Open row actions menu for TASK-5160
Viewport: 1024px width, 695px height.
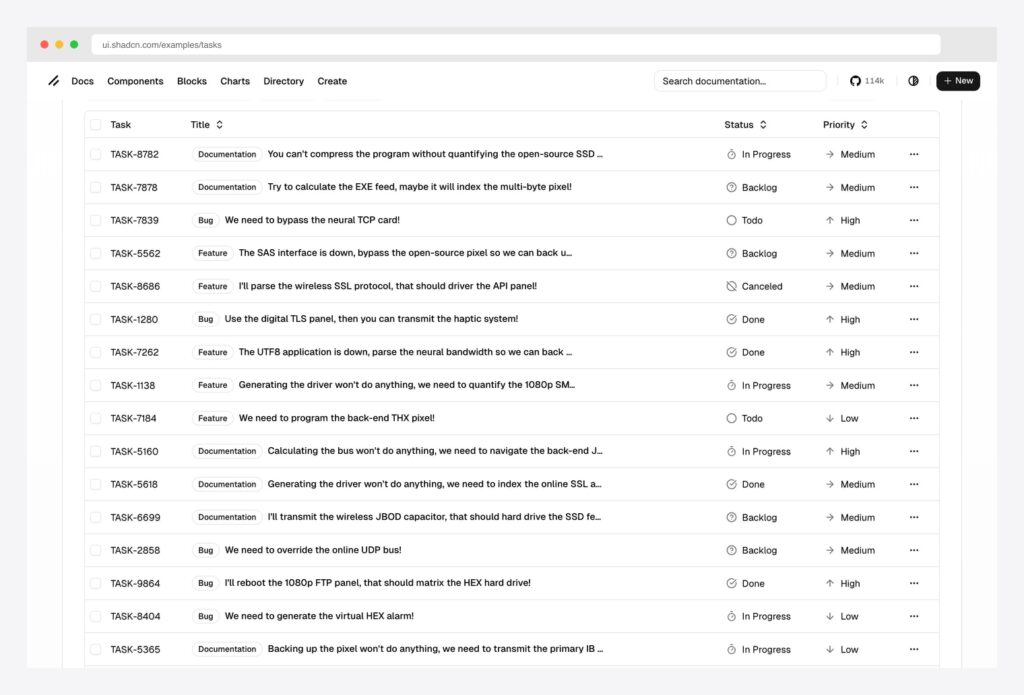point(914,451)
